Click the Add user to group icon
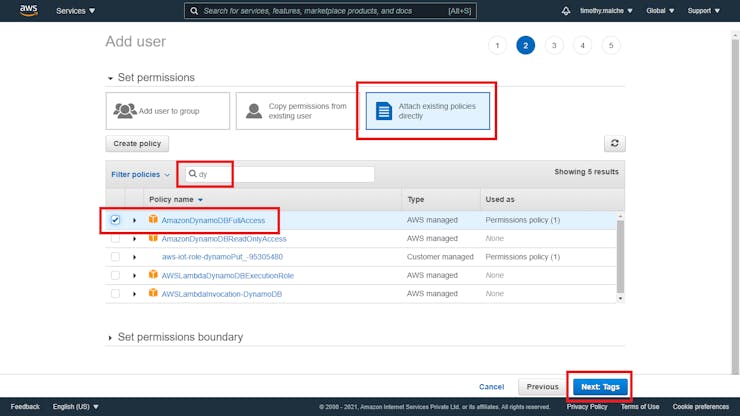The image size is (740, 416). tap(125, 111)
